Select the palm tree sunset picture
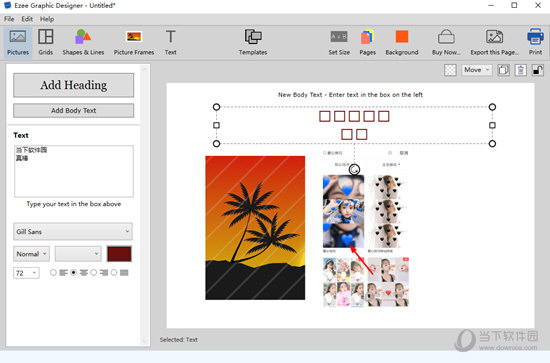This screenshot has width=550, height=363. click(x=255, y=228)
